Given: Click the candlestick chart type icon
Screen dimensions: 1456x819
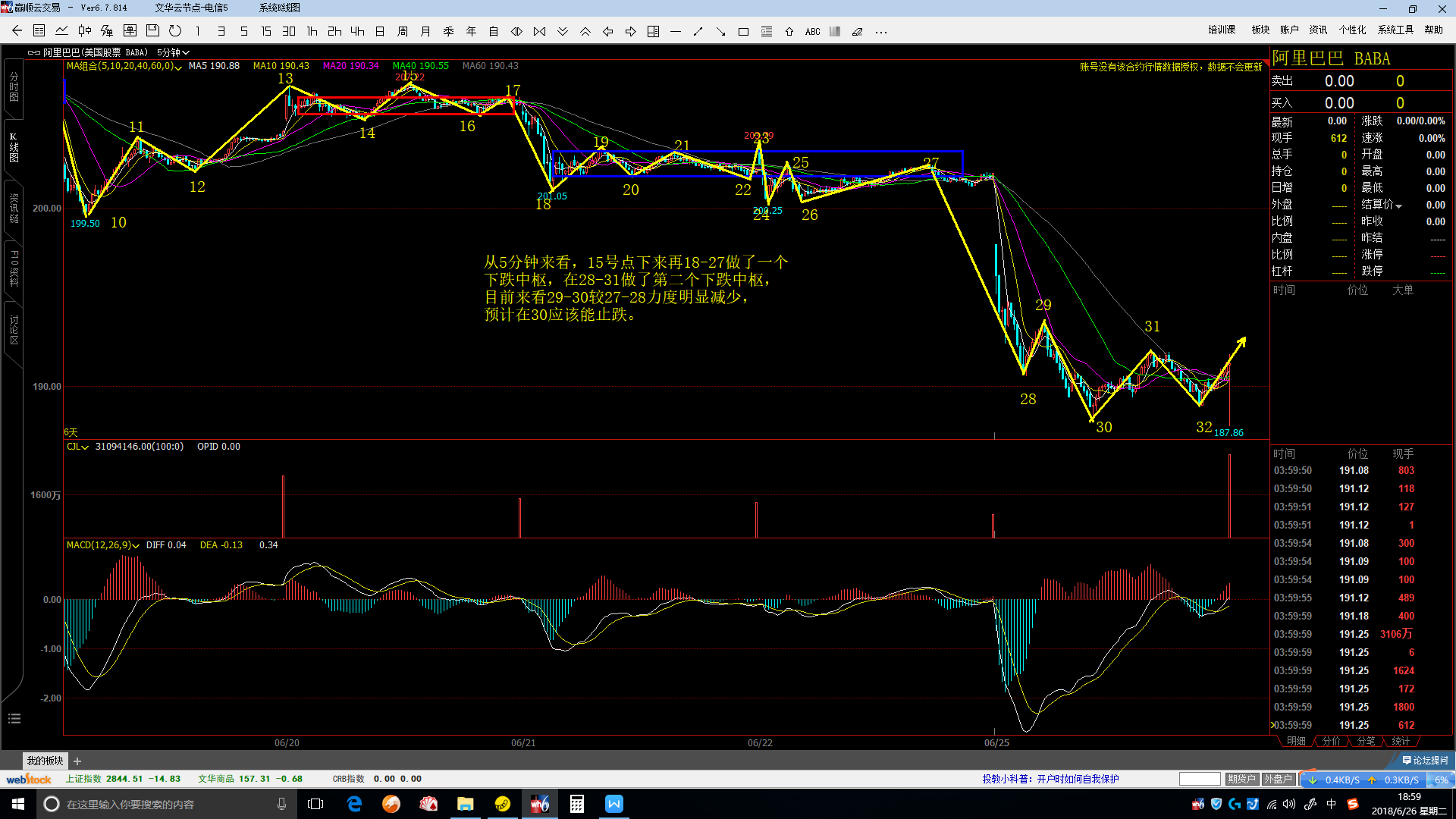Looking at the screenshot, I should (84, 31).
